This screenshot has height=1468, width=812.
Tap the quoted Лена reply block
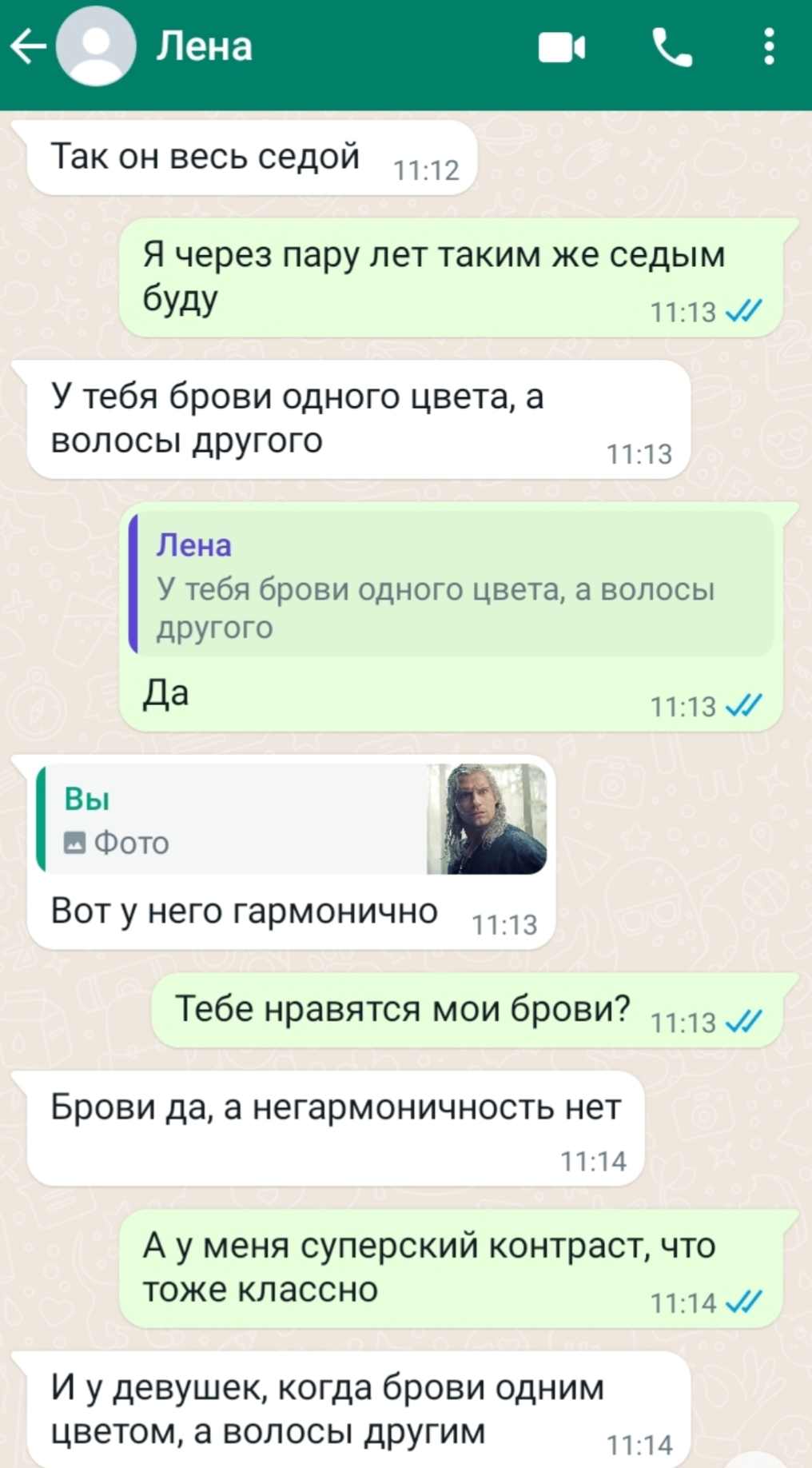(451, 584)
